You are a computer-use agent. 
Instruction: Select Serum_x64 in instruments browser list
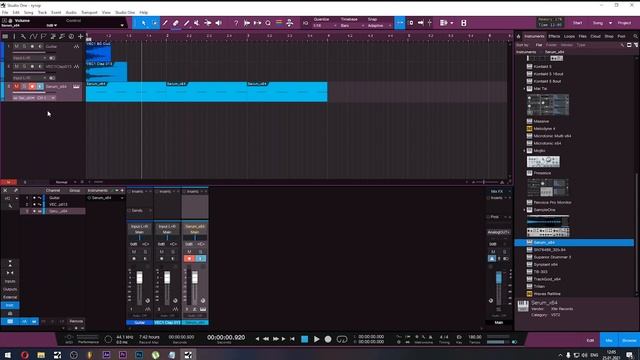[x=574, y=242]
